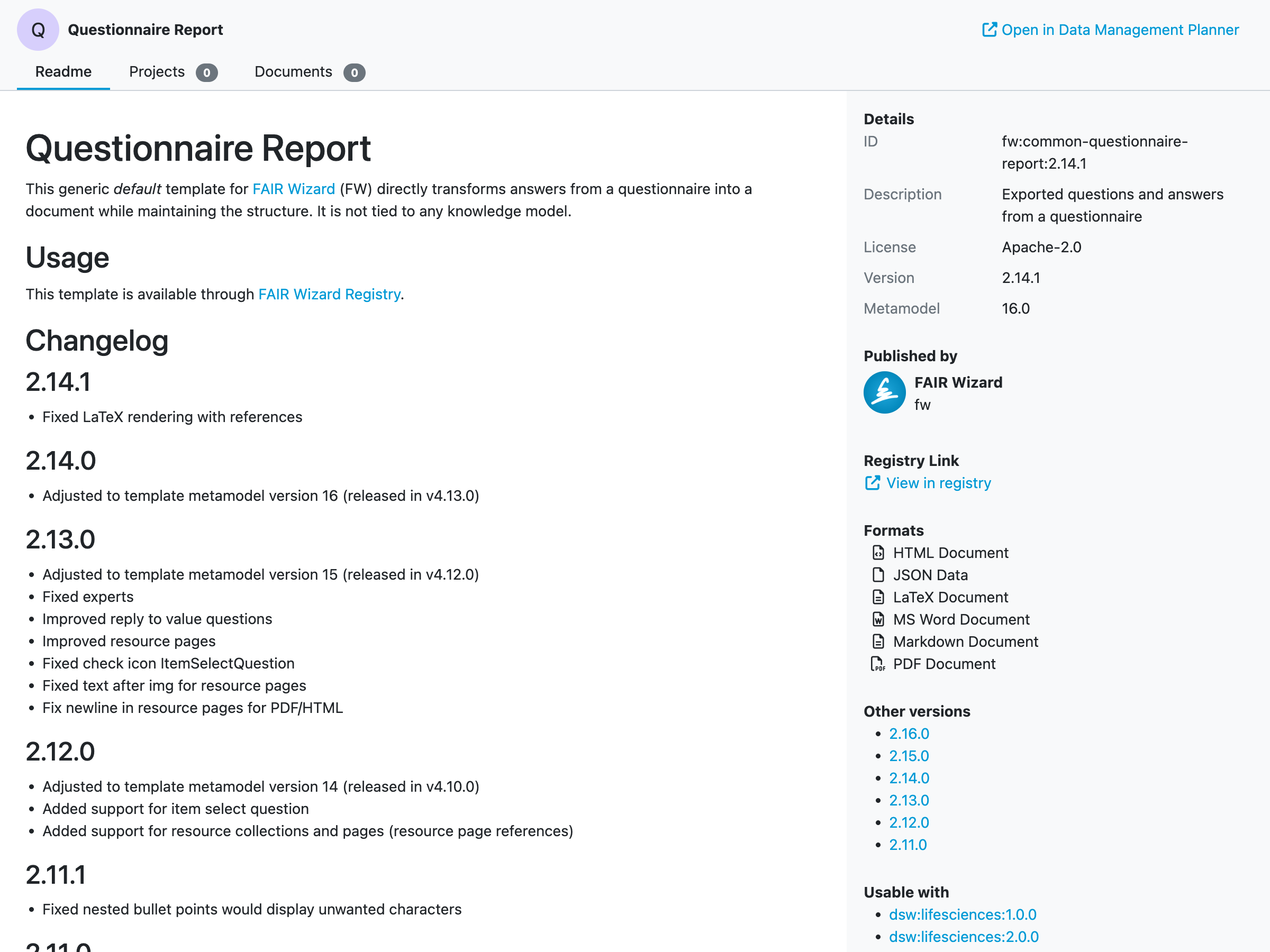Click the JSON Data format icon
This screenshot has height=952, width=1270.
[x=878, y=575]
